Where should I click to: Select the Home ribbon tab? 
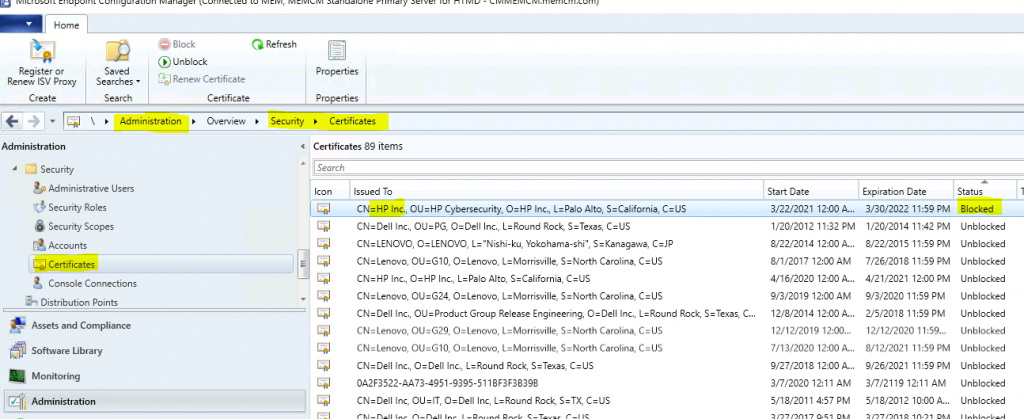(x=66, y=25)
